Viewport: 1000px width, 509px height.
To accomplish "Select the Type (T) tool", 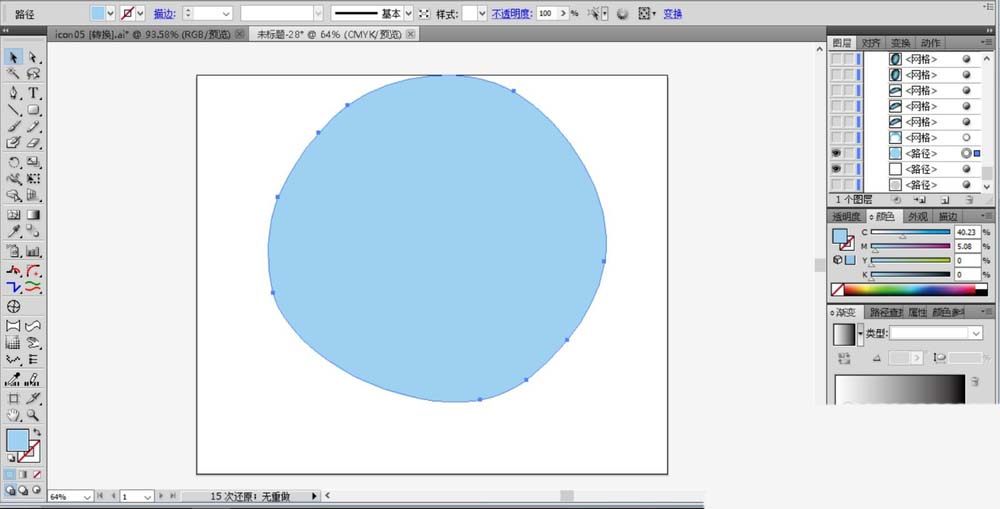I will coord(33,93).
